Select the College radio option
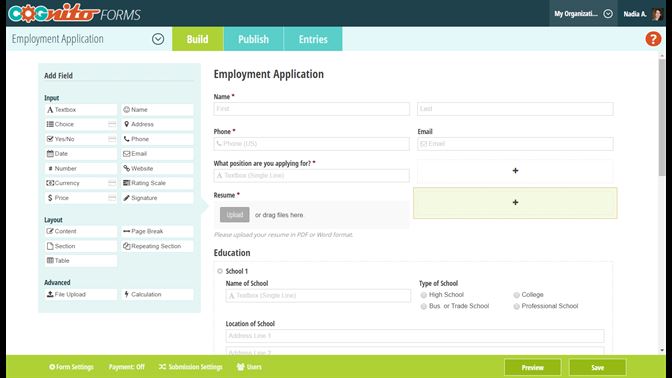 [516, 295]
